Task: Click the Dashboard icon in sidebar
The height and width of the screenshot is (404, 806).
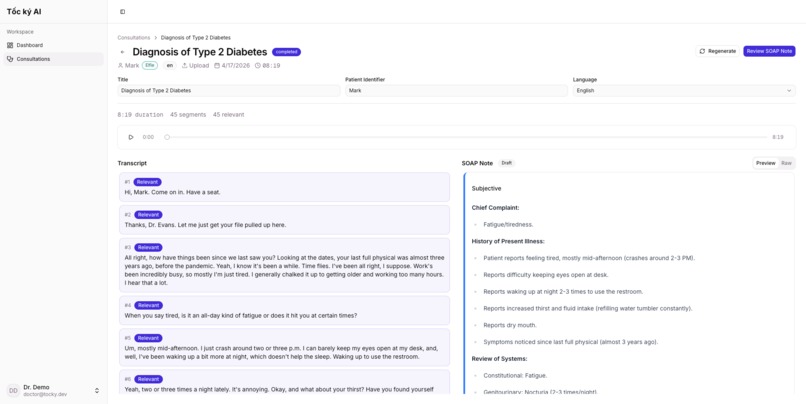Action: [x=10, y=45]
